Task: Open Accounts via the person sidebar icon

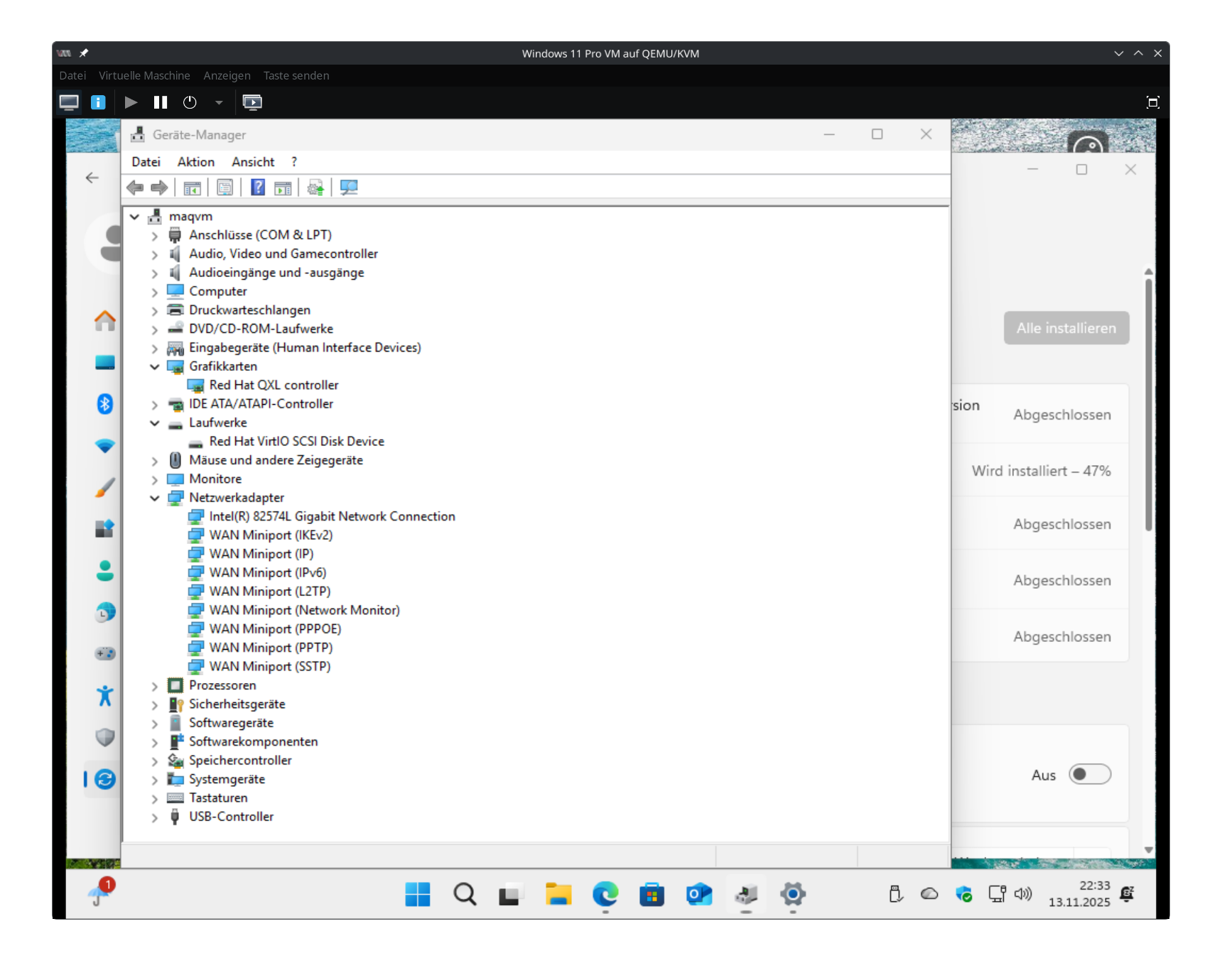Action: tap(105, 571)
